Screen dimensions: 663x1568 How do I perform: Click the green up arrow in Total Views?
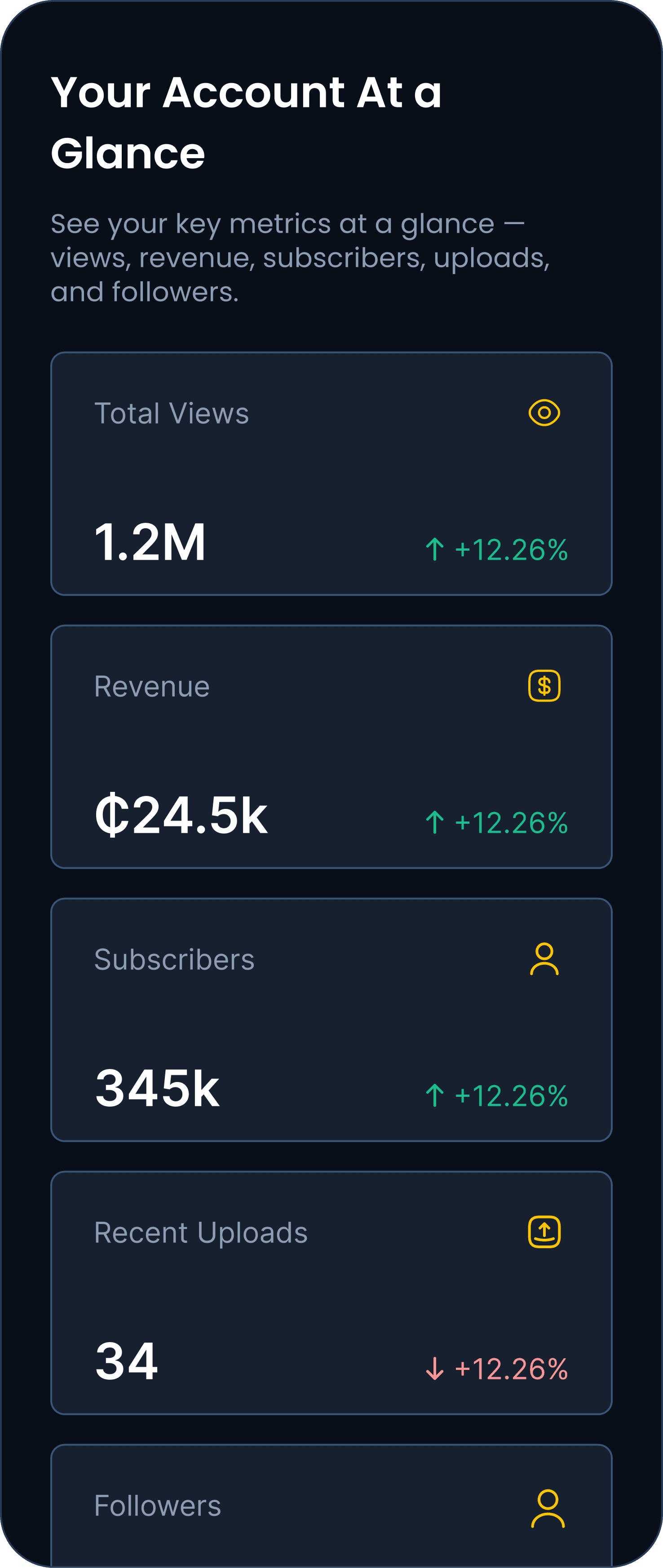(435, 549)
